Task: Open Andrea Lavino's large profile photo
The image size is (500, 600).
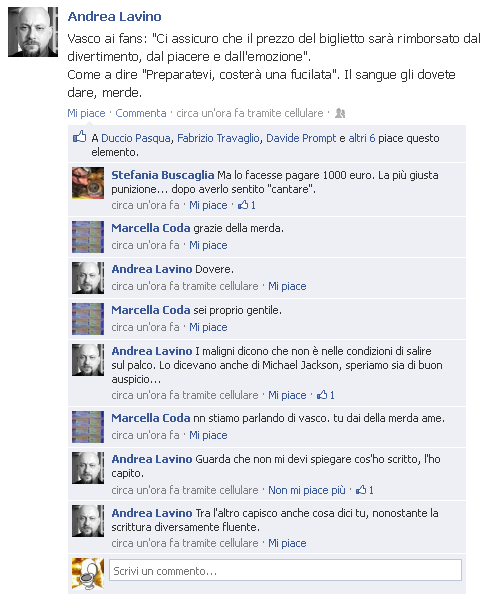Action: (33, 32)
